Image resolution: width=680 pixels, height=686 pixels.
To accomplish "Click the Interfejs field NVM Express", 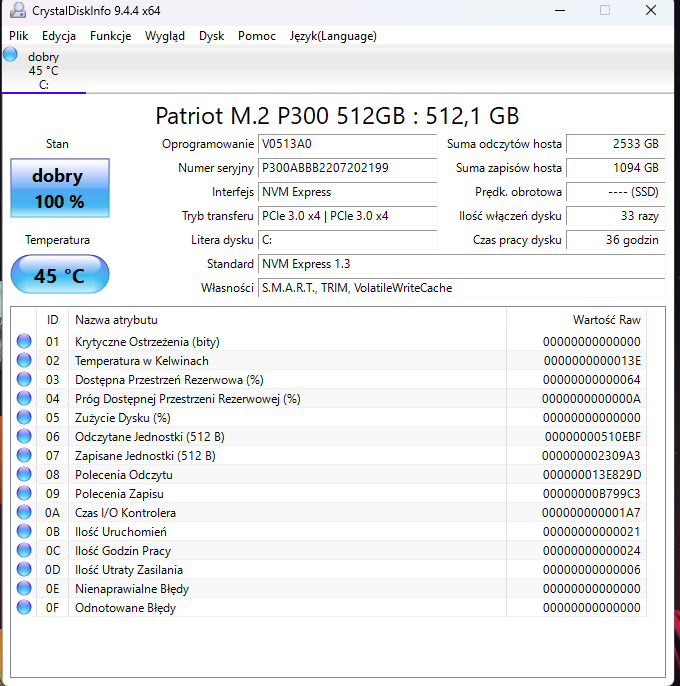I will (347, 192).
